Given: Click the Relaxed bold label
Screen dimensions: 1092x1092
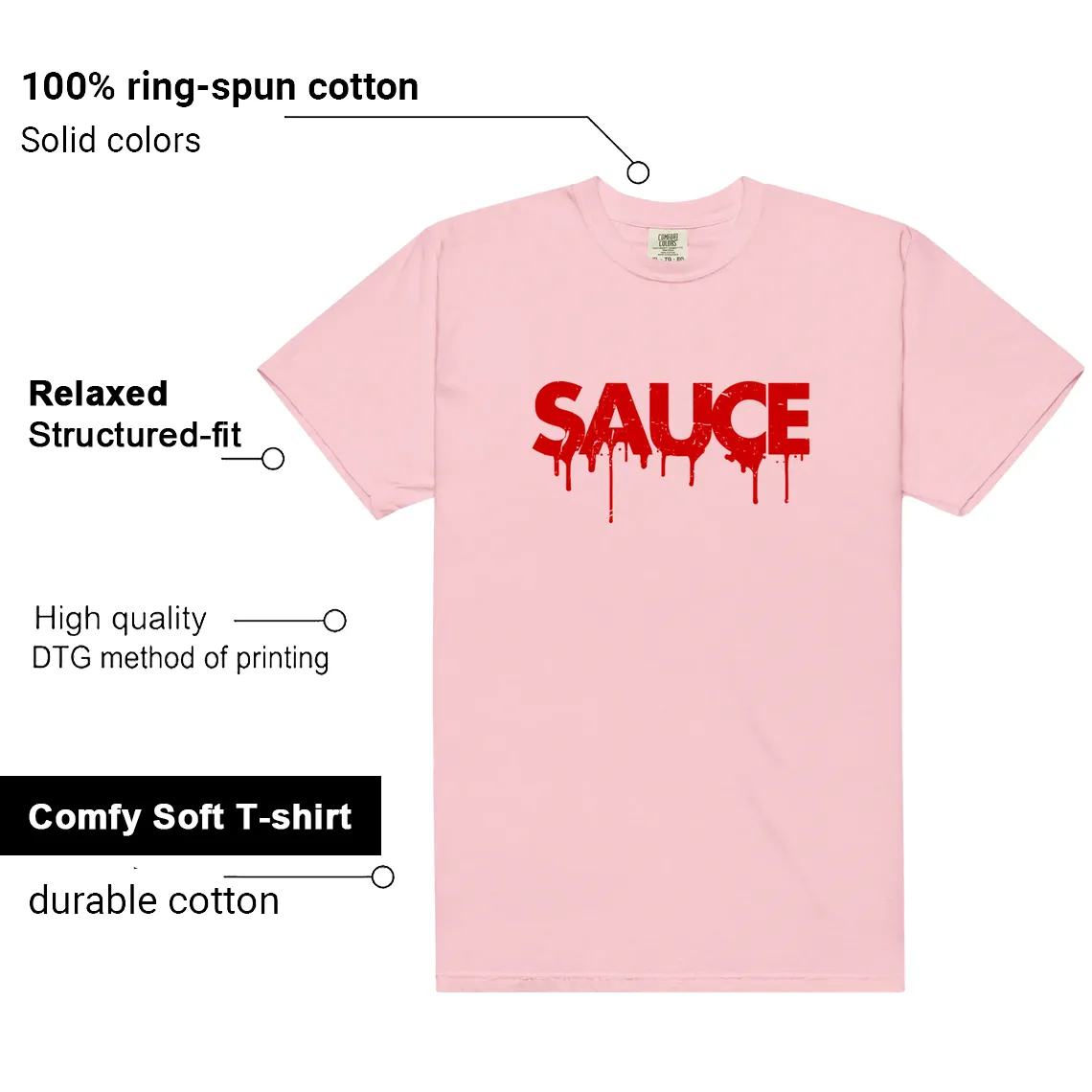Looking at the screenshot, I should [x=99, y=394].
